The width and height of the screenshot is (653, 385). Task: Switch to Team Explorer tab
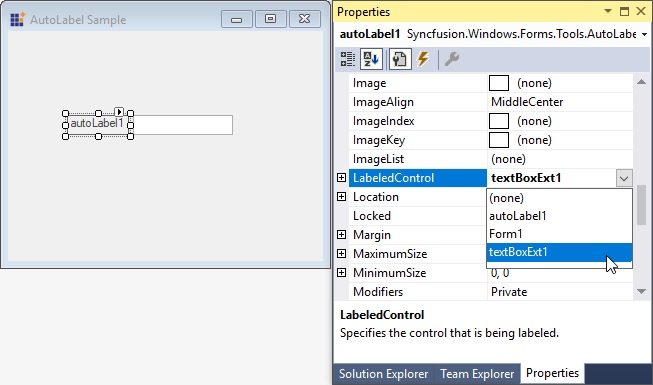[x=477, y=374]
